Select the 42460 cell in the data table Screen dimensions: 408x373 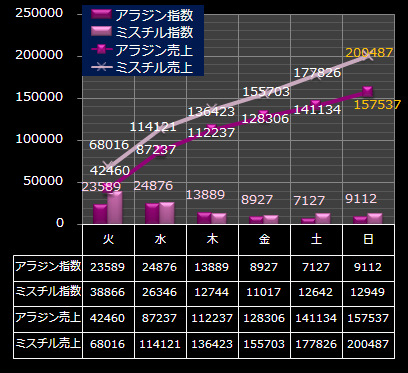click(x=108, y=318)
